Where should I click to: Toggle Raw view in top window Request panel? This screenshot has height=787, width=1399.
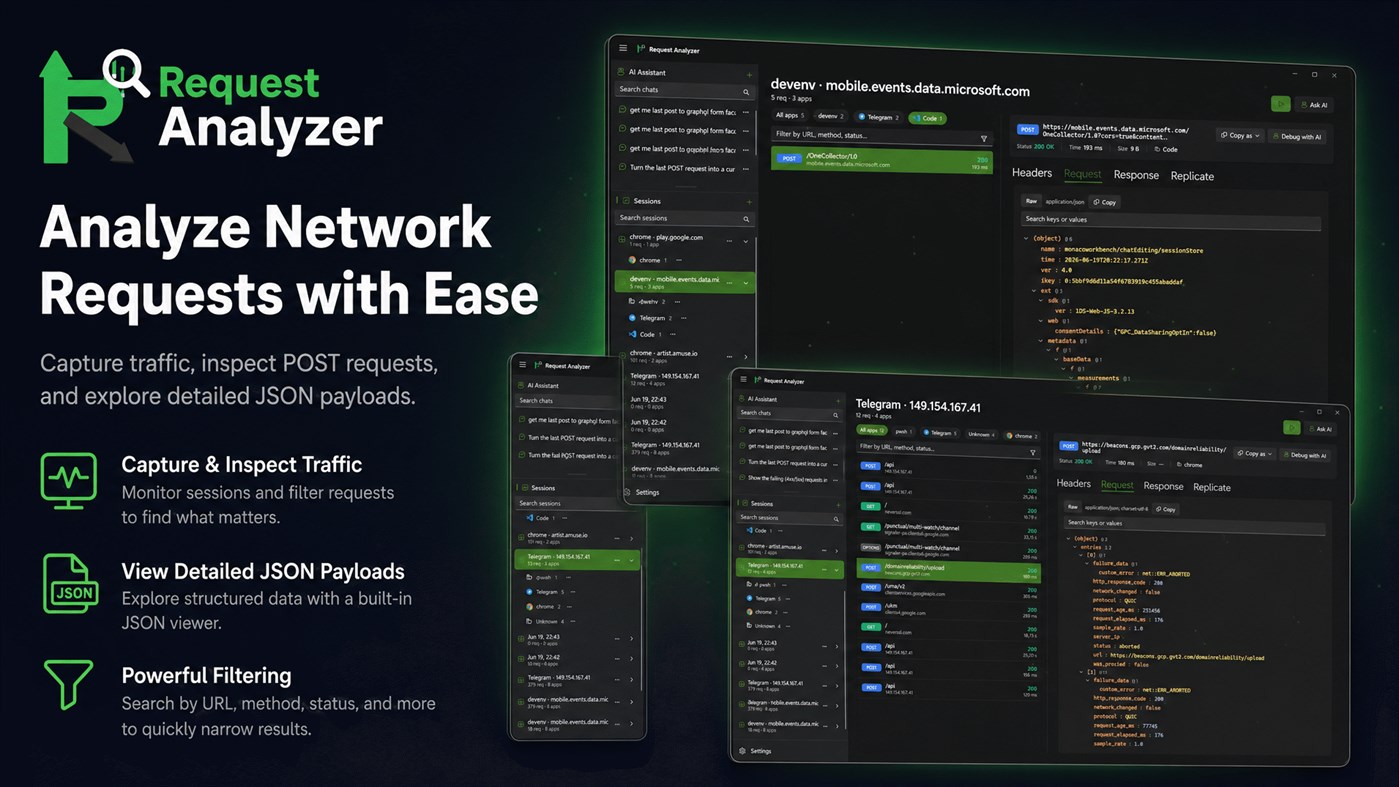[1032, 201]
